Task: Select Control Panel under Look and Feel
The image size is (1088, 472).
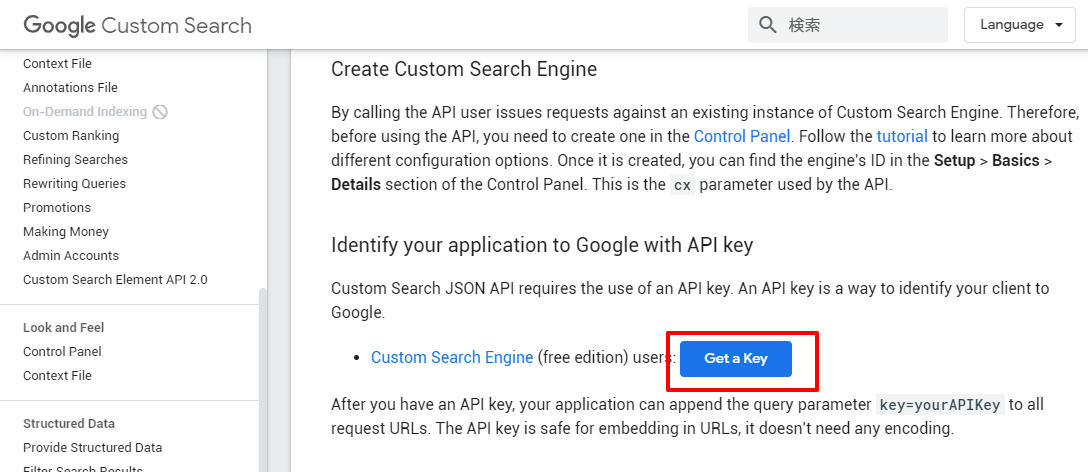Action: 62,352
